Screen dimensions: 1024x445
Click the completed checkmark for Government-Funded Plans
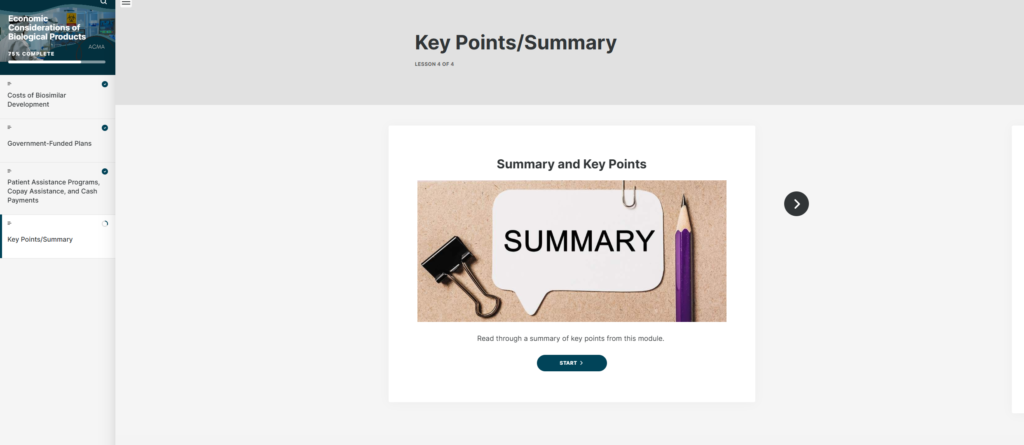click(105, 128)
